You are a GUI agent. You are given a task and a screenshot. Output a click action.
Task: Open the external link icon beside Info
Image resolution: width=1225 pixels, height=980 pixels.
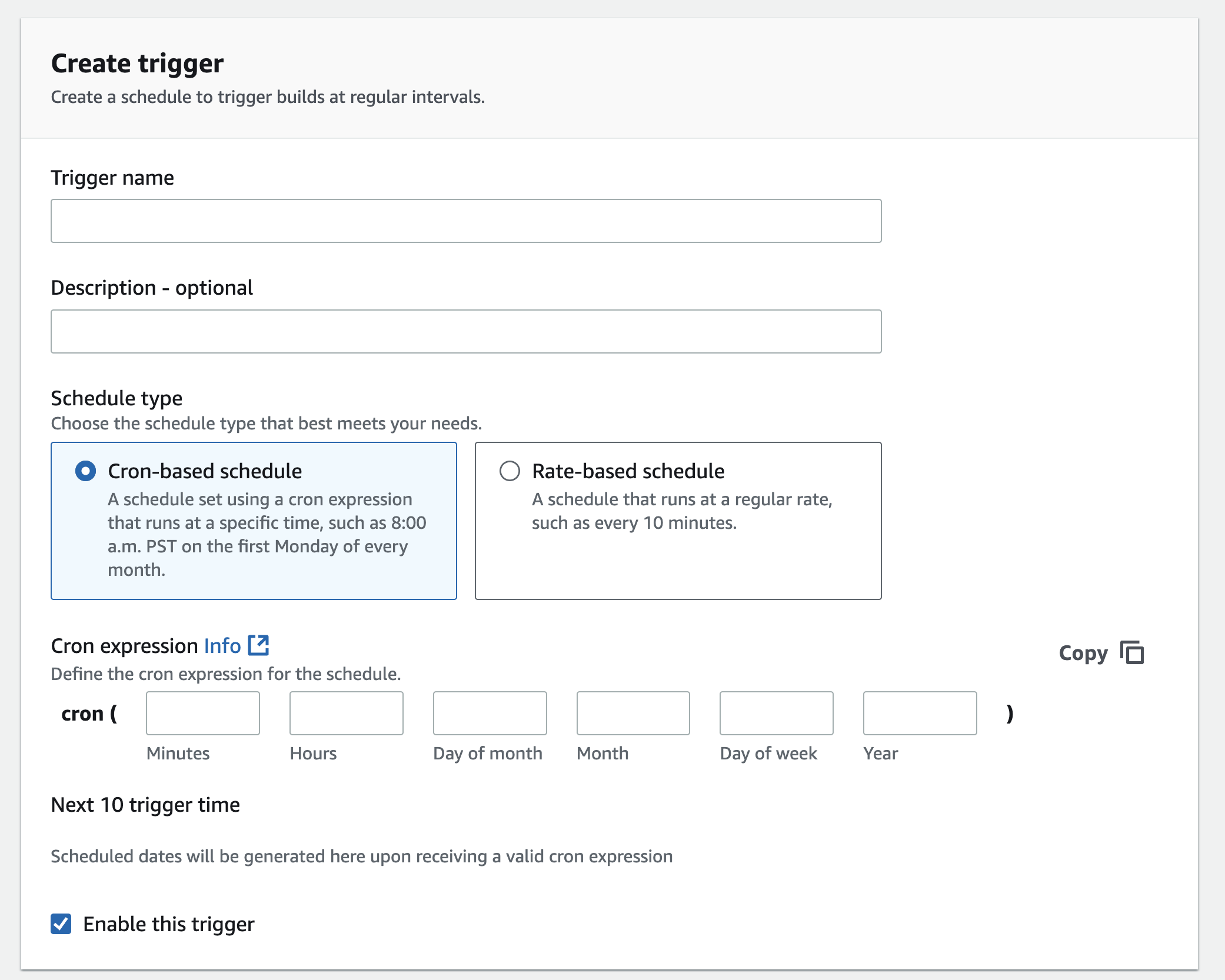(x=258, y=645)
